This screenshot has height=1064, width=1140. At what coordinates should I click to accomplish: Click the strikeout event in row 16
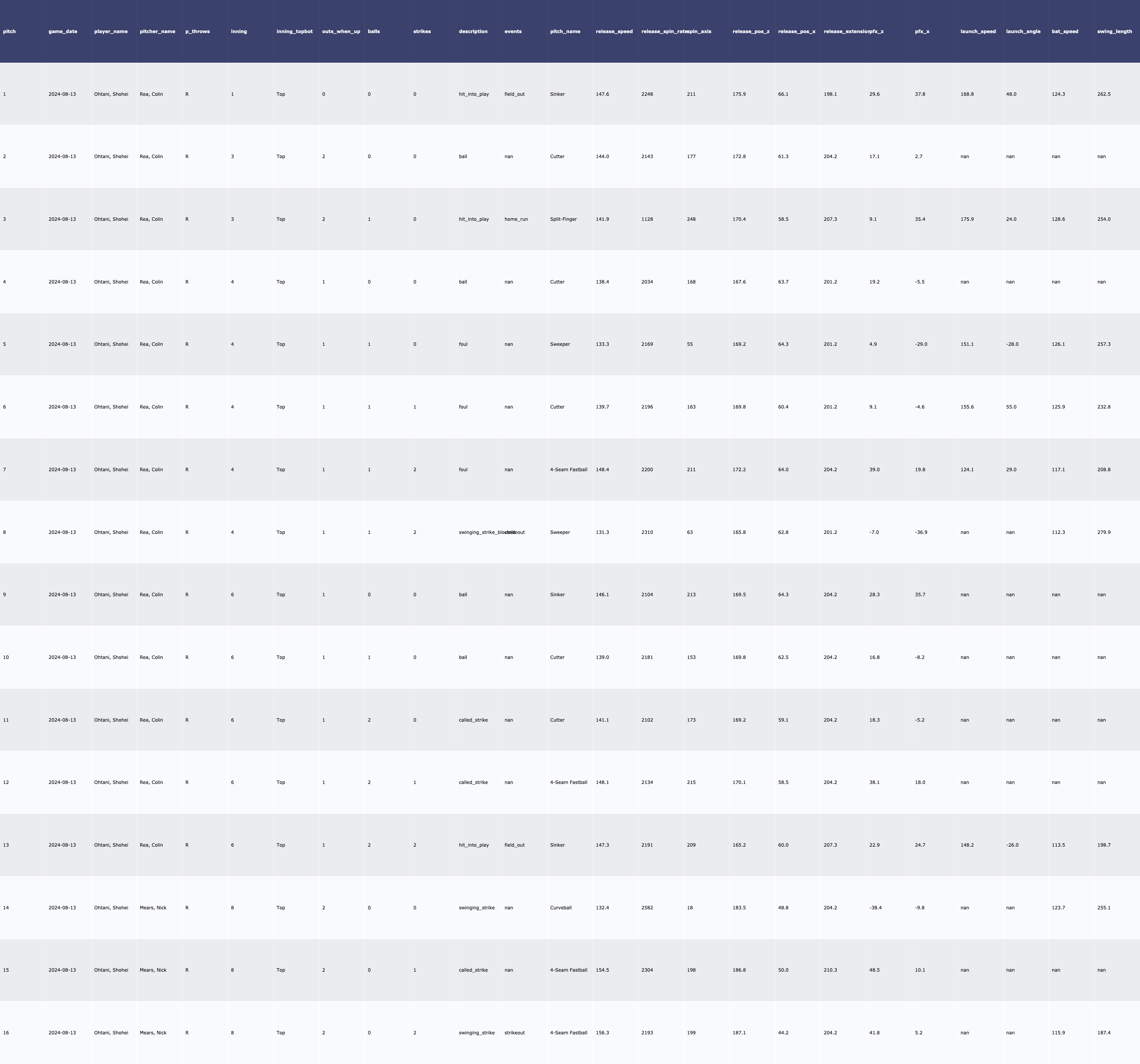515,1032
